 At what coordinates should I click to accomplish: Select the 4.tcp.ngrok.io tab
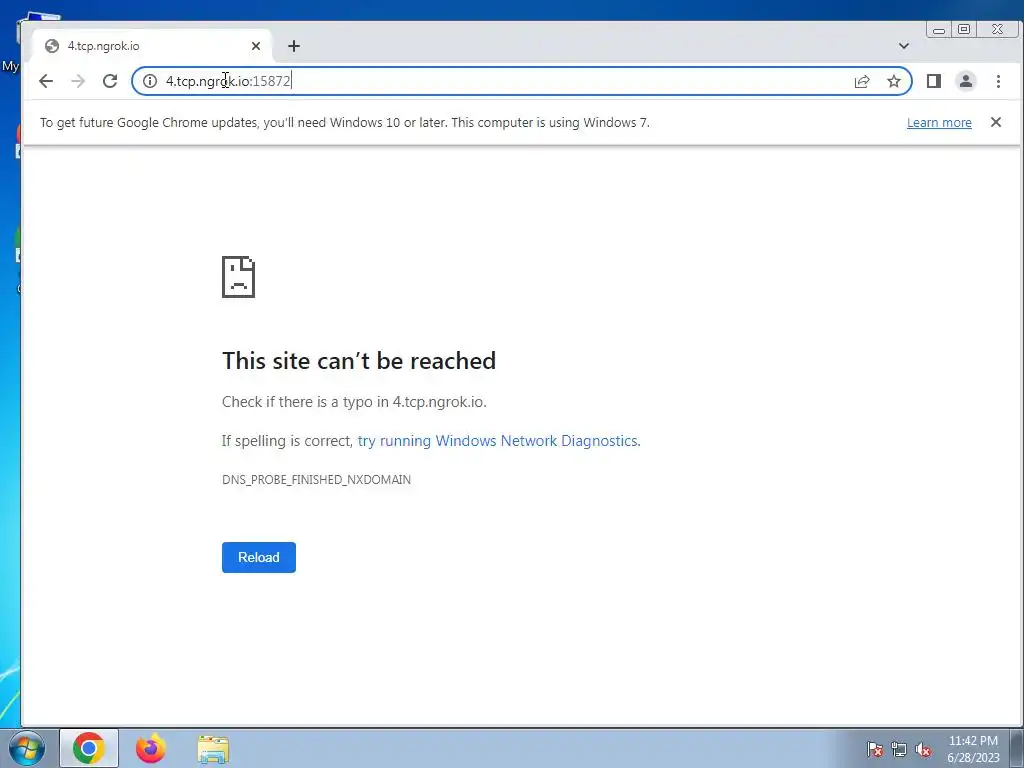click(152, 46)
